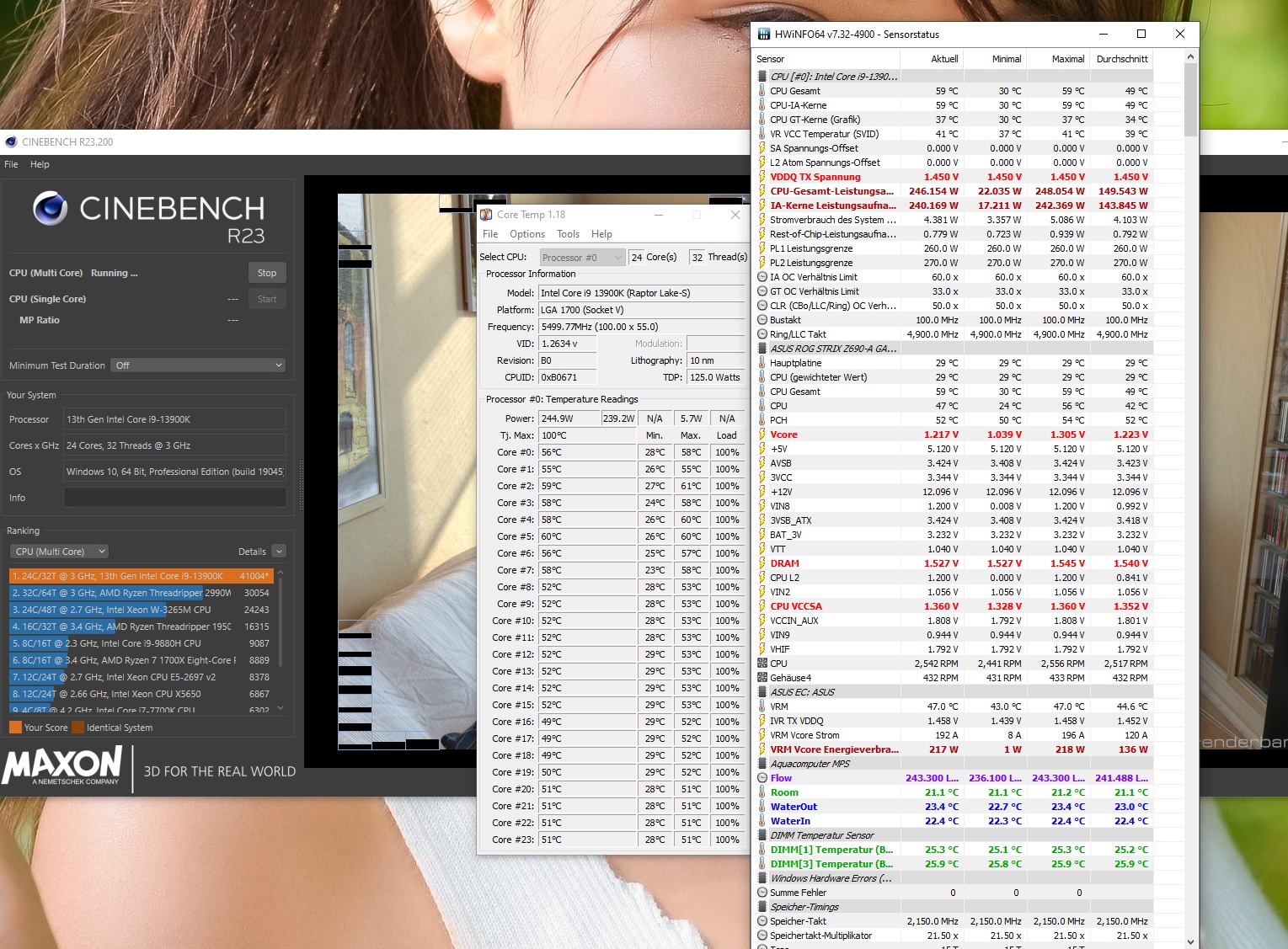Select the Xeon W-3265M ranking row
The width and height of the screenshot is (1288, 949).
(x=141, y=610)
